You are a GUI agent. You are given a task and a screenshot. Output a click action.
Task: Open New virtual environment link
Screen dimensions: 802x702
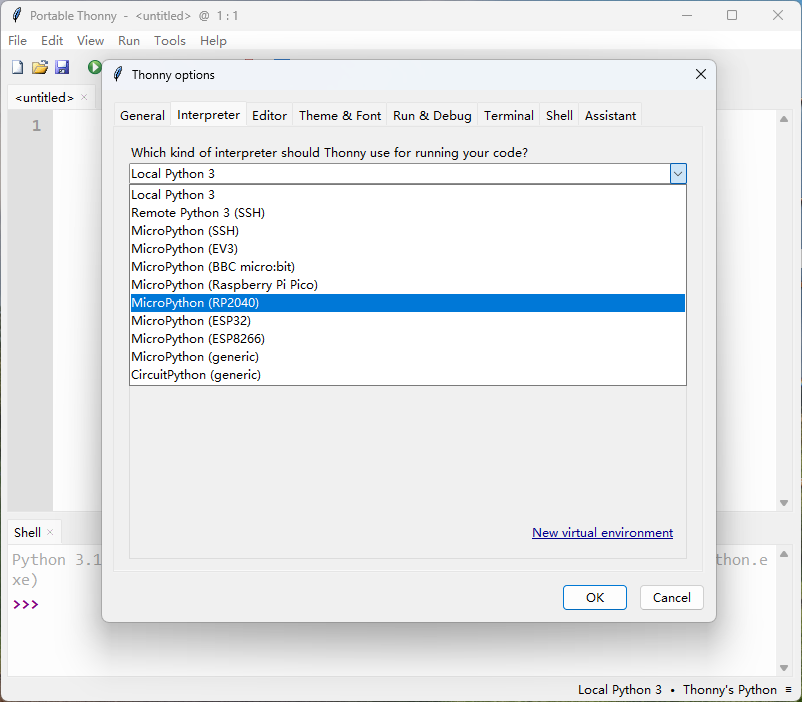pyautogui.click(x=603, y=533)
